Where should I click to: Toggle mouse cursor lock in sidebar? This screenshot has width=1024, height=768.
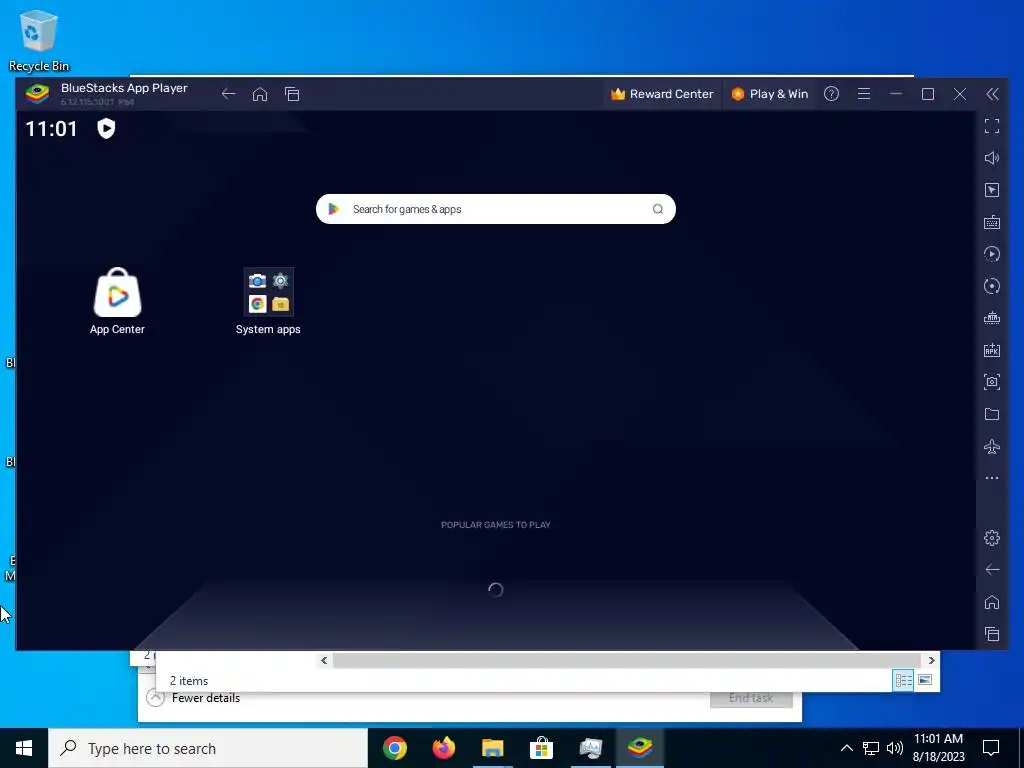click(992, 190)
